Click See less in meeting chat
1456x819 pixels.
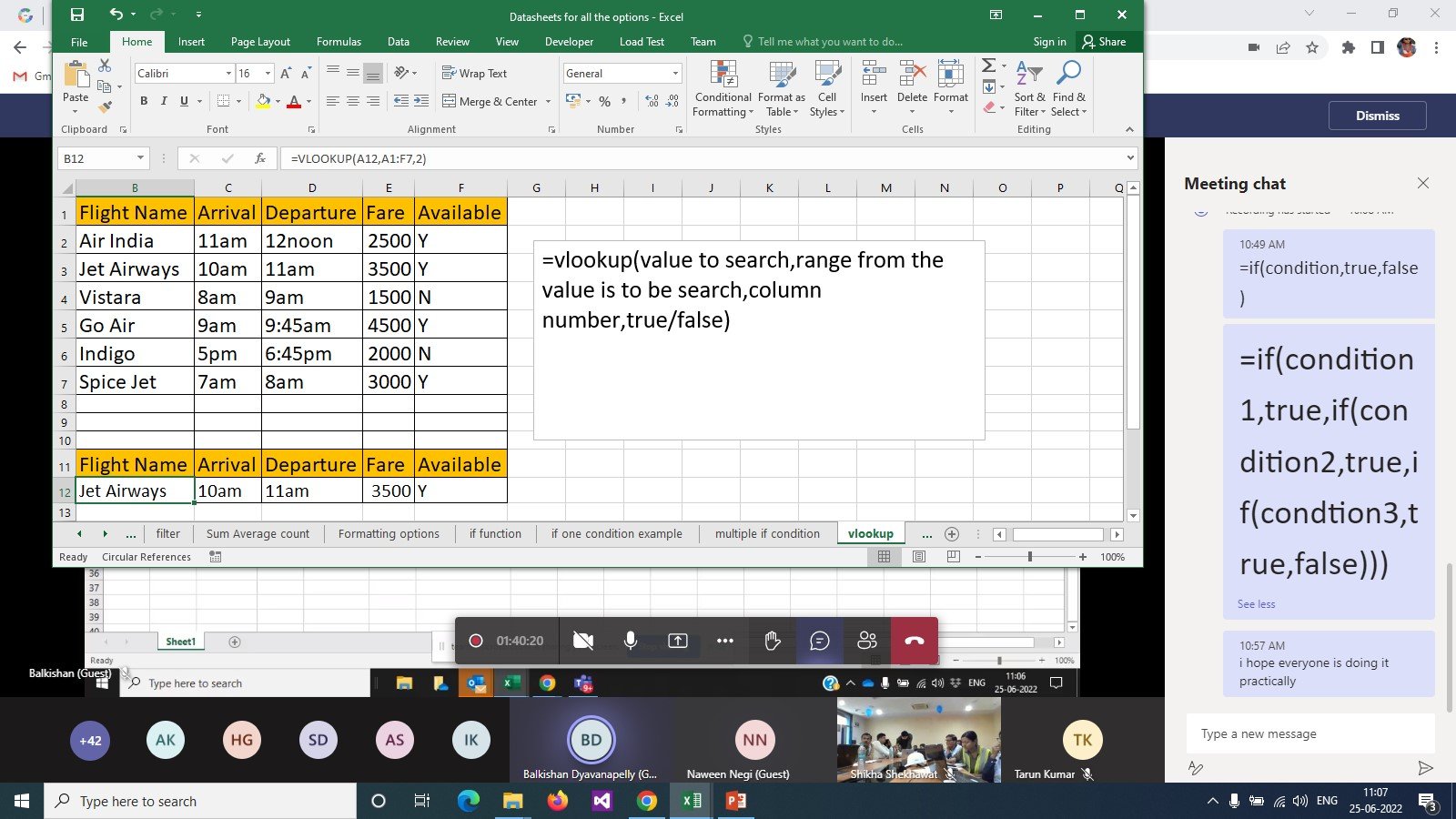click(x=1256, y=604)
